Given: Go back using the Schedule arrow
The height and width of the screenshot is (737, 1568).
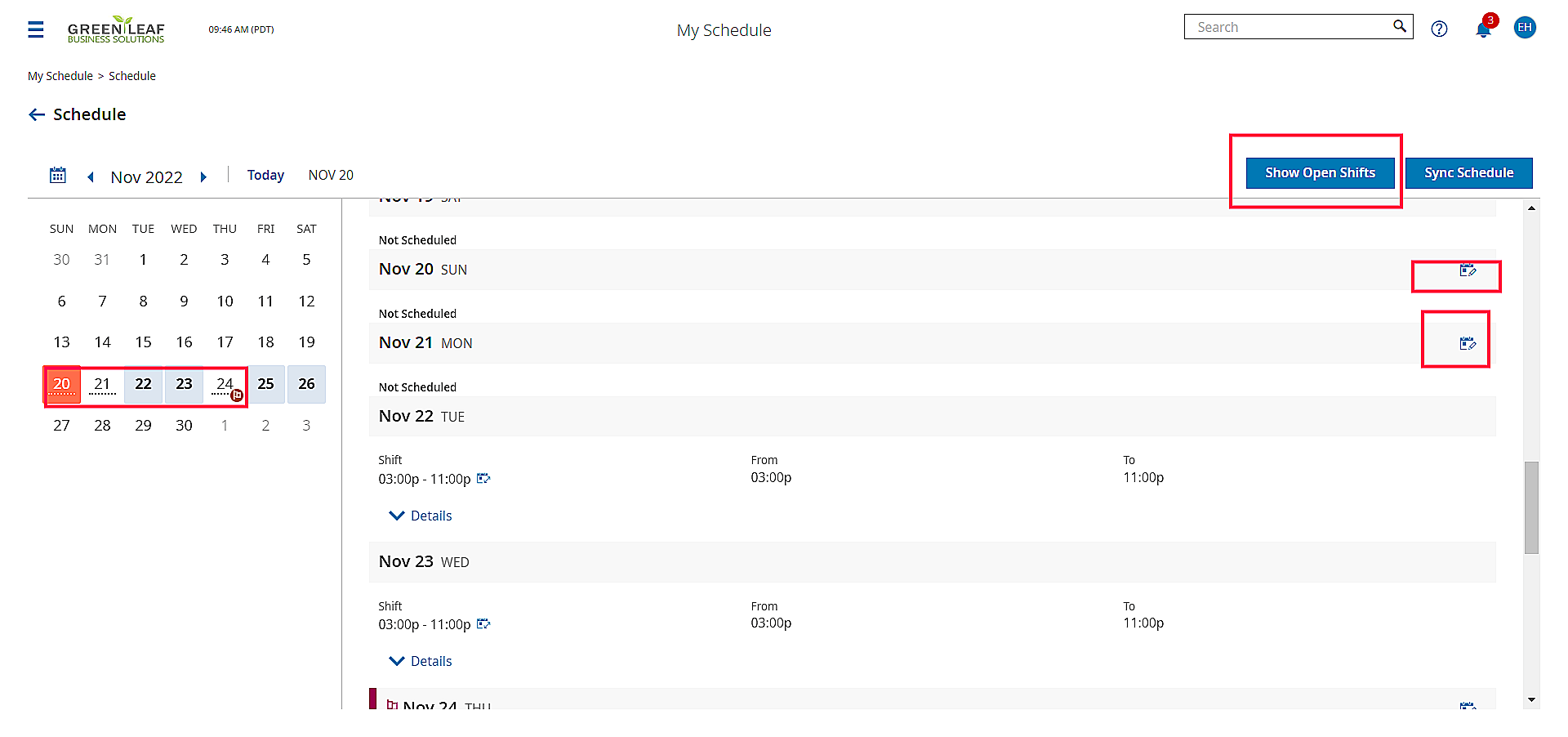Looking at the screenshot, I should [x=37, y=114].
